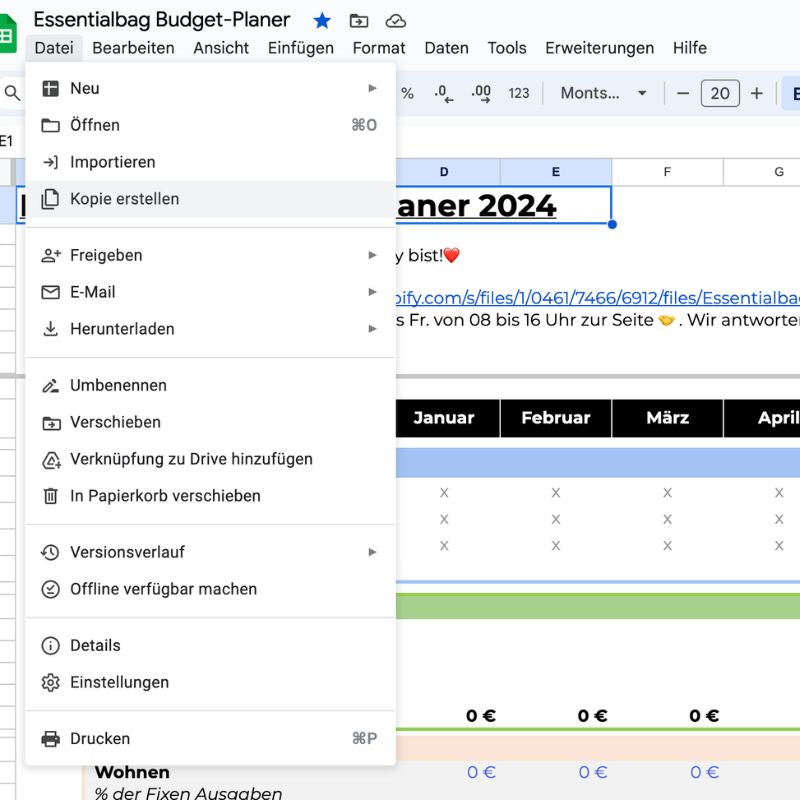Image resolution: width=800 pixels, height=800 pixels.
Task: Select column F header
Action: point(667,172)
